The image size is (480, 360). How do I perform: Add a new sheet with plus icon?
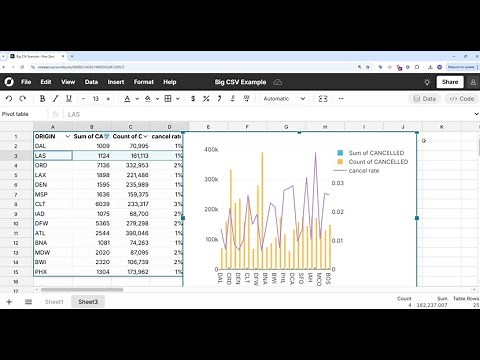click(9, 302)
